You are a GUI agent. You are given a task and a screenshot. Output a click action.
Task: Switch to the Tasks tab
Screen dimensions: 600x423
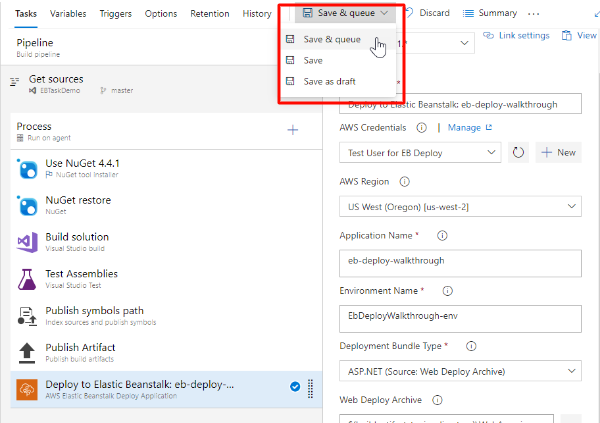[26, 14]
